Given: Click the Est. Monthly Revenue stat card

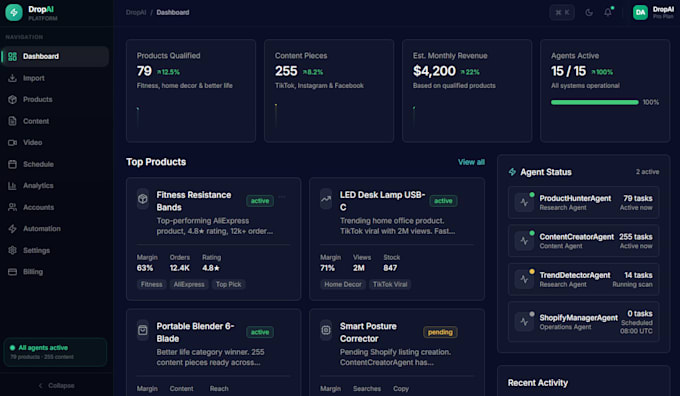Looking at the screenshot, I should tap(467, 91).
